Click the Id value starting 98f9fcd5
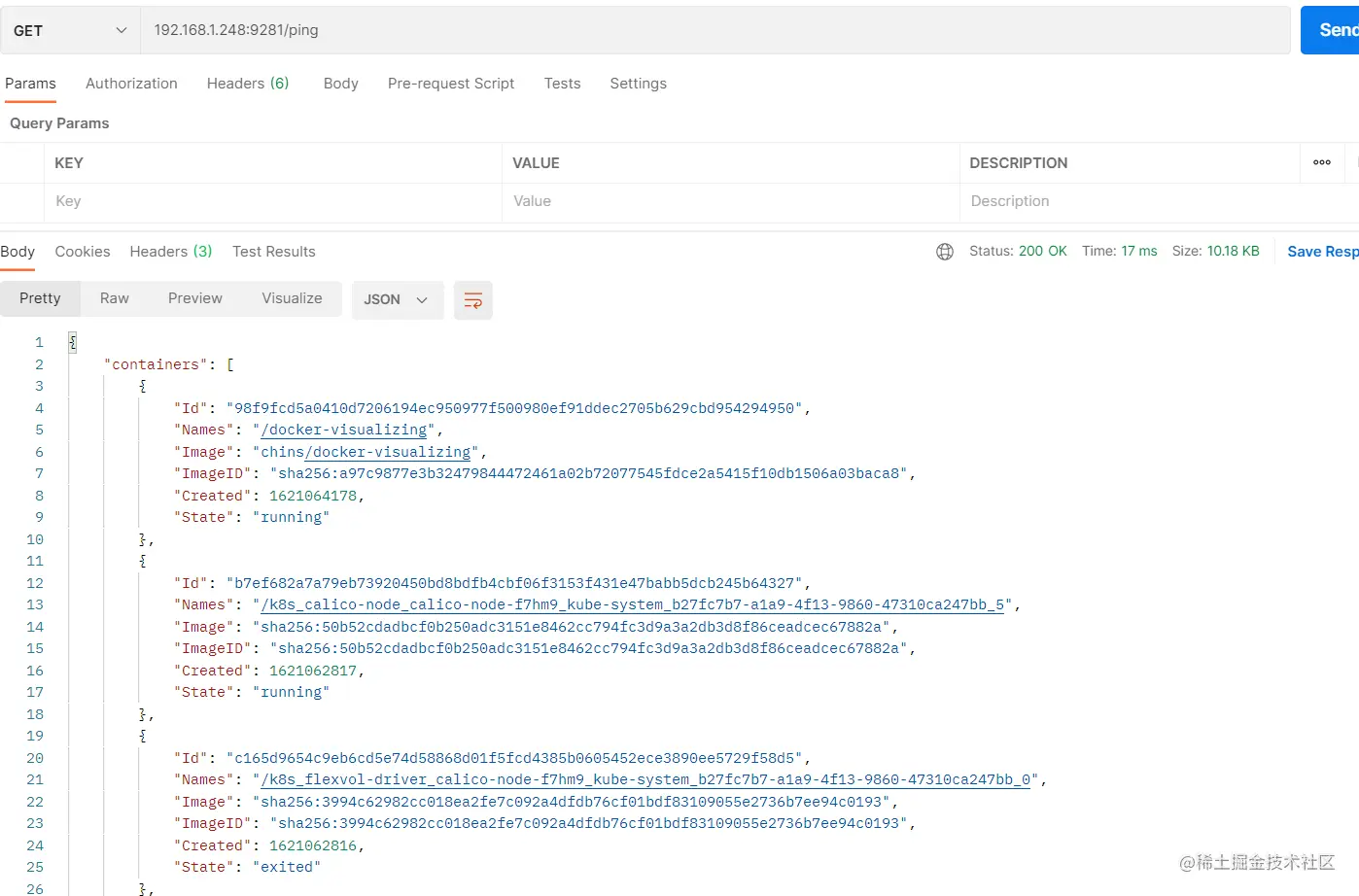Image resolution: width=1359 pixels, height=896 pixels. click(515, 408)
